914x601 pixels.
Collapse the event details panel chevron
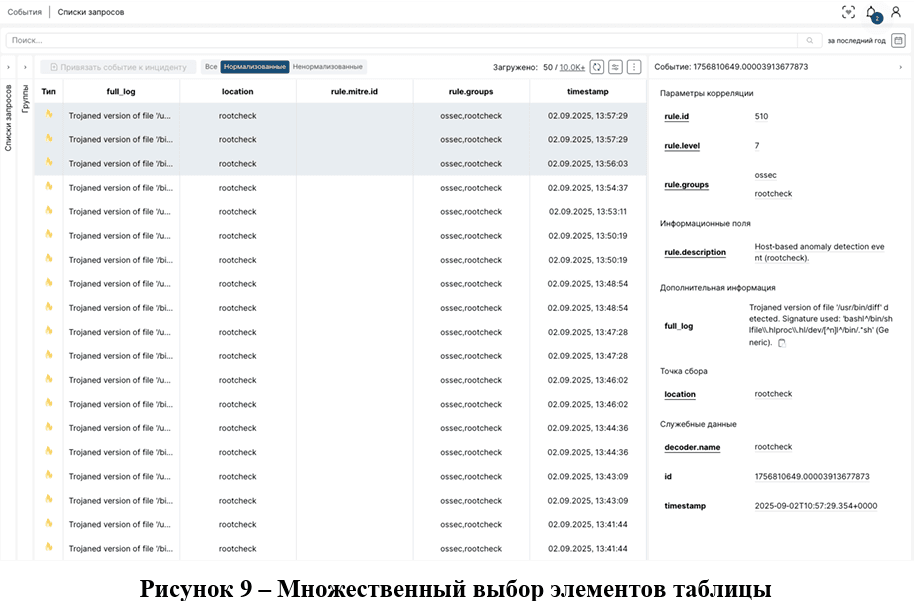pos(901,67)
